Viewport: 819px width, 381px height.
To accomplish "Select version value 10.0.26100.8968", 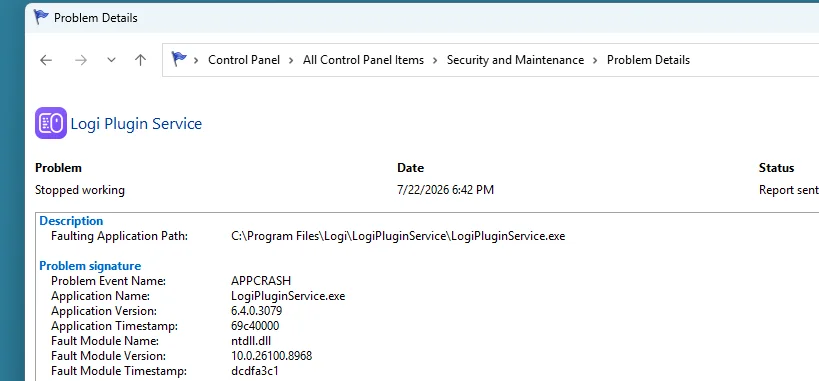I will [x=272, y=356].
